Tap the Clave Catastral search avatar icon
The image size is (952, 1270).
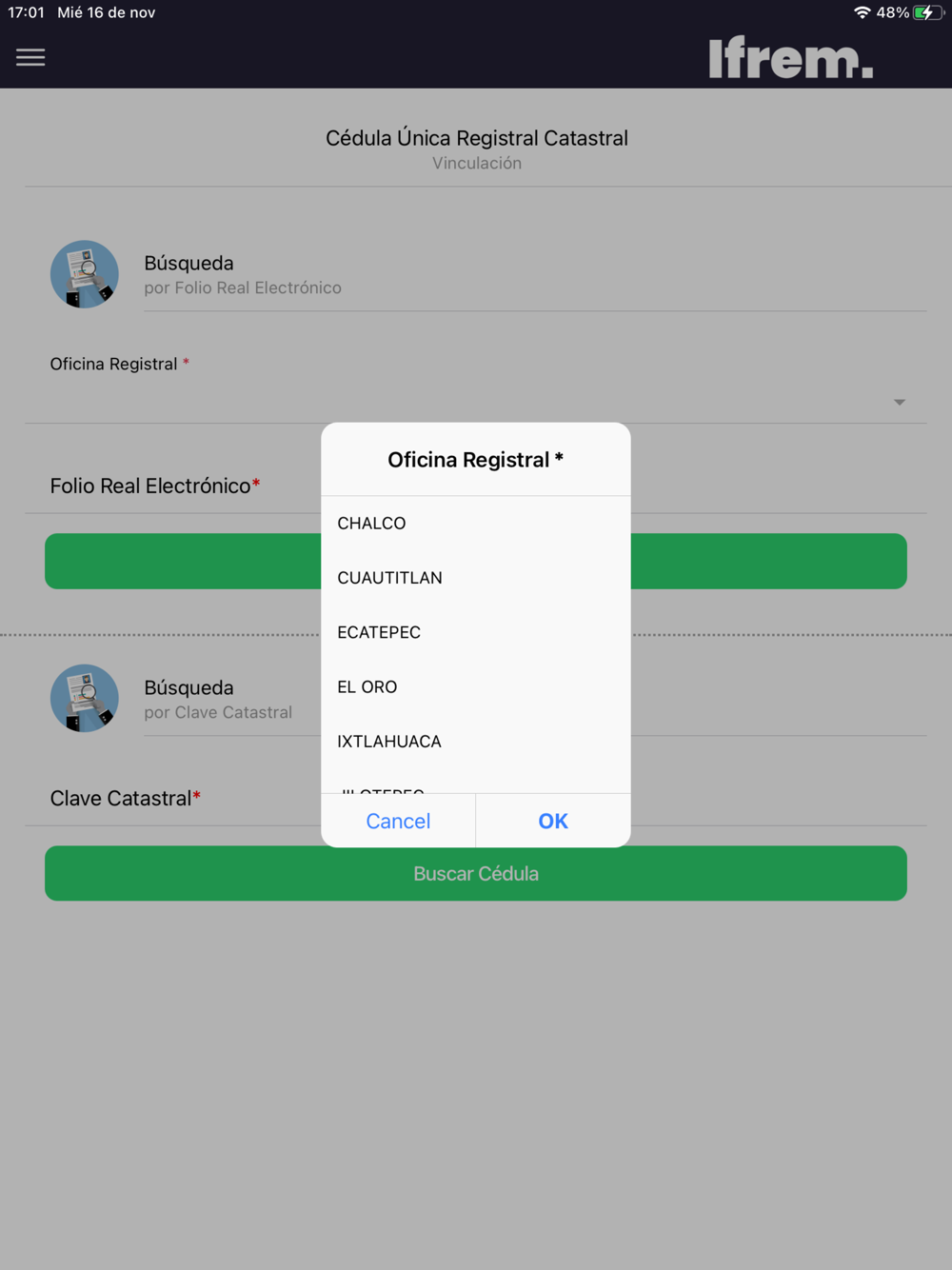85,698
